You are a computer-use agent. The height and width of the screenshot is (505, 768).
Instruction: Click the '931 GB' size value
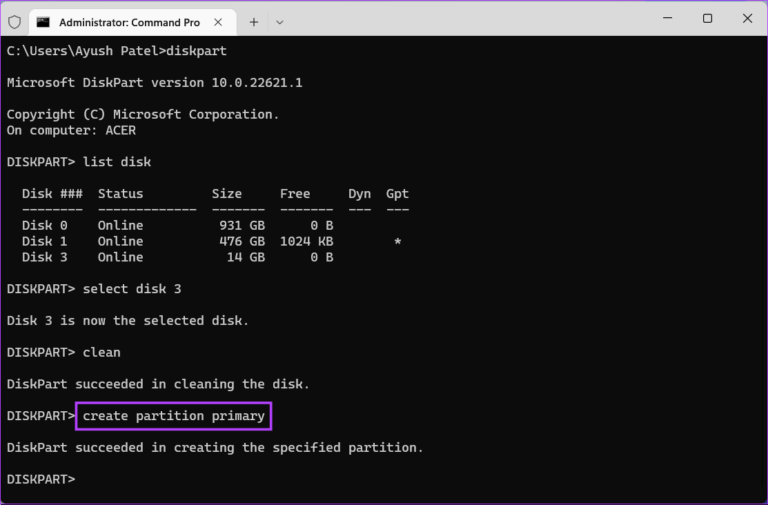click(x=242, y=225)
